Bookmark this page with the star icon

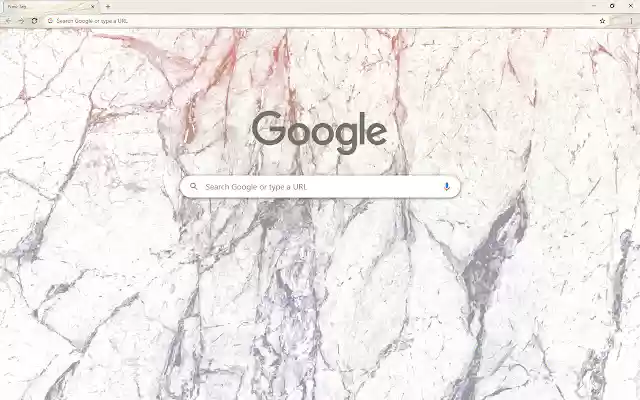602,21
